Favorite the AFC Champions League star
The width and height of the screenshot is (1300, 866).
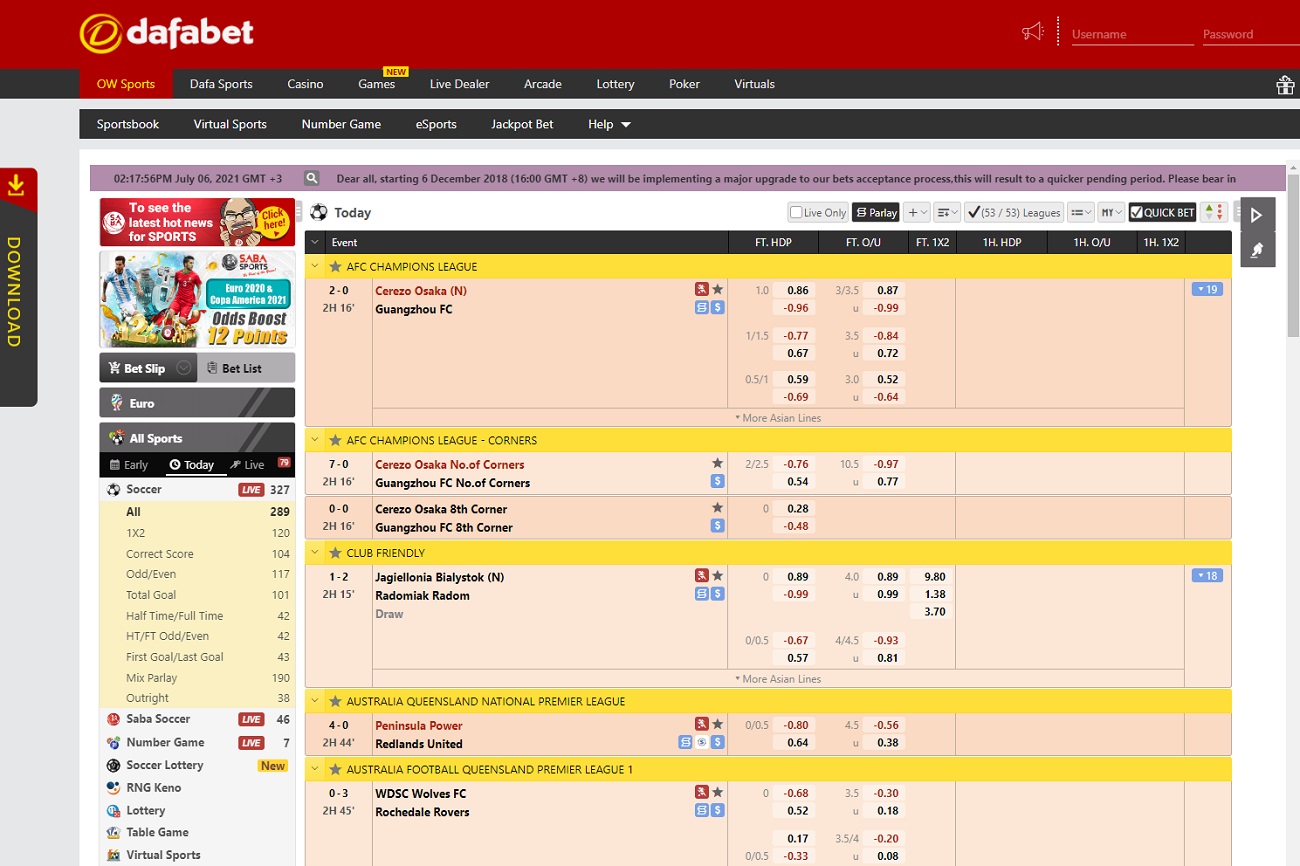point(335,267)
